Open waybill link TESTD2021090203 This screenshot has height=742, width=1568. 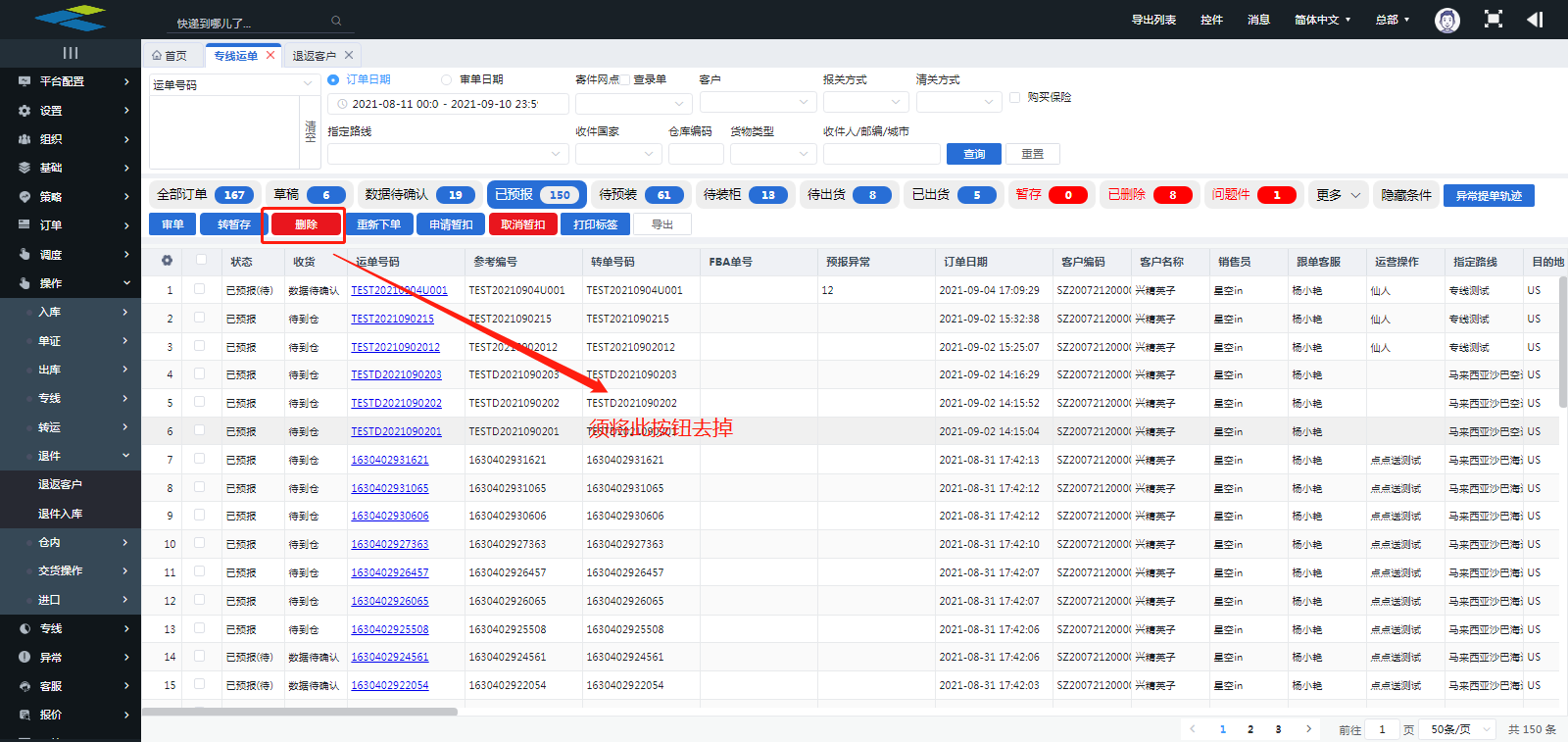tap(396, 374)
